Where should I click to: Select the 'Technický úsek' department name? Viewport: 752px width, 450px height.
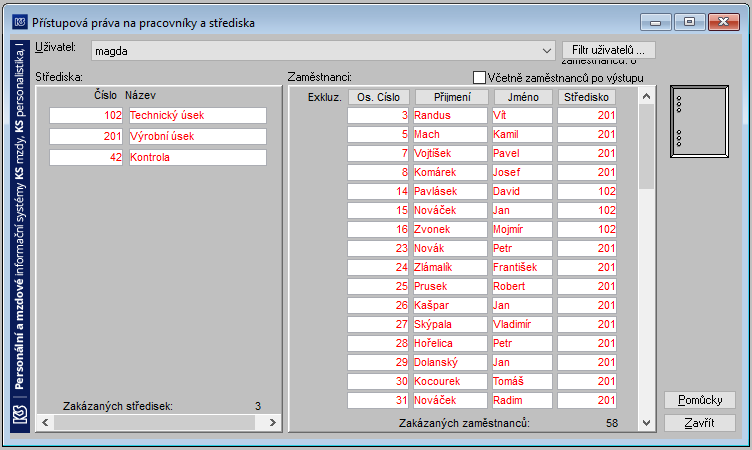tap(198, 115)
